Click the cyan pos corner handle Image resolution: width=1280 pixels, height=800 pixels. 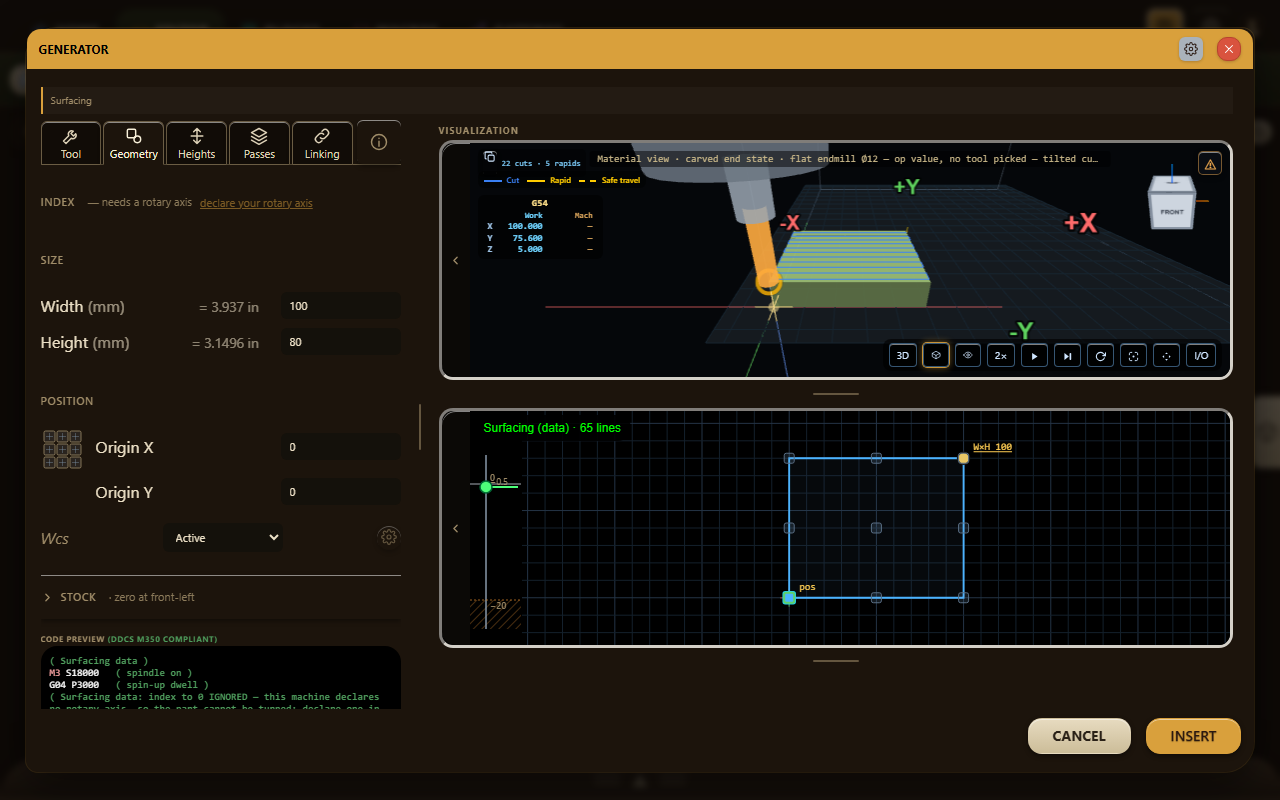(789, 597)
